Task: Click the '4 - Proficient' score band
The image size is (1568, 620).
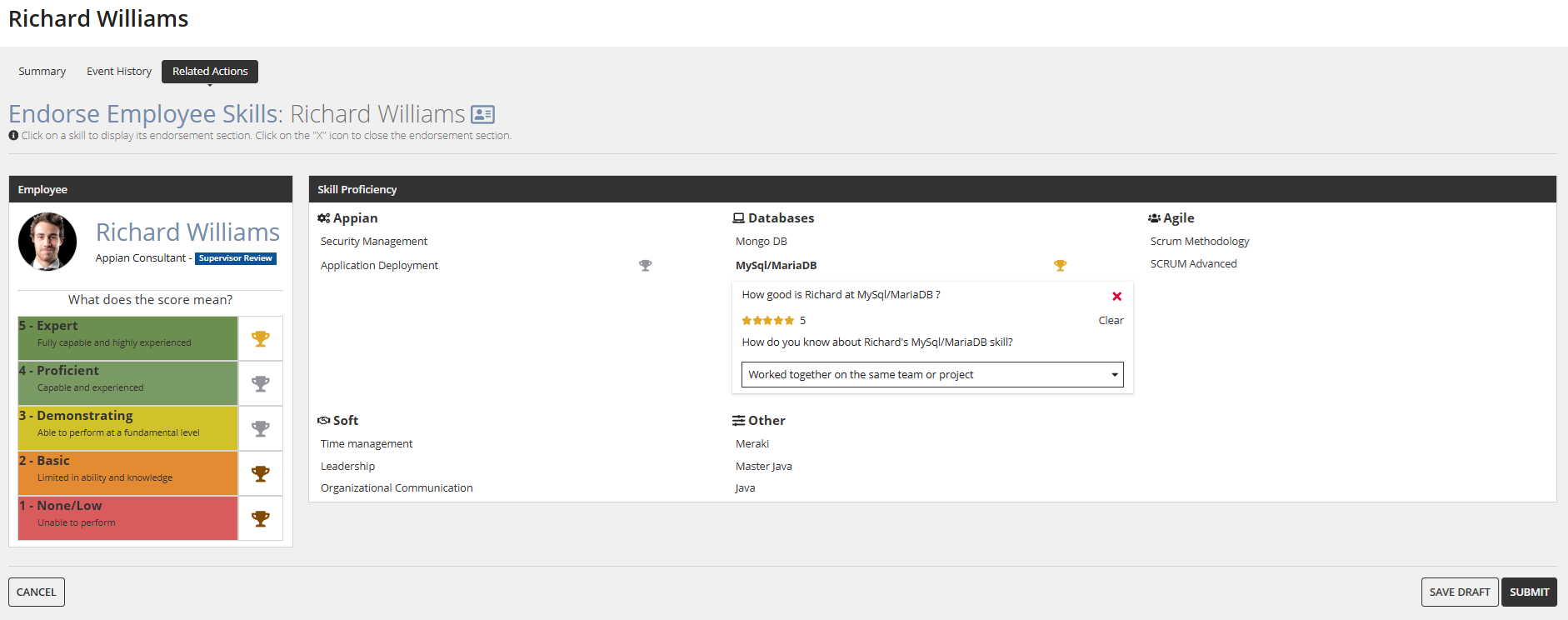Action: pyautogui.click(x=127, y=383)
